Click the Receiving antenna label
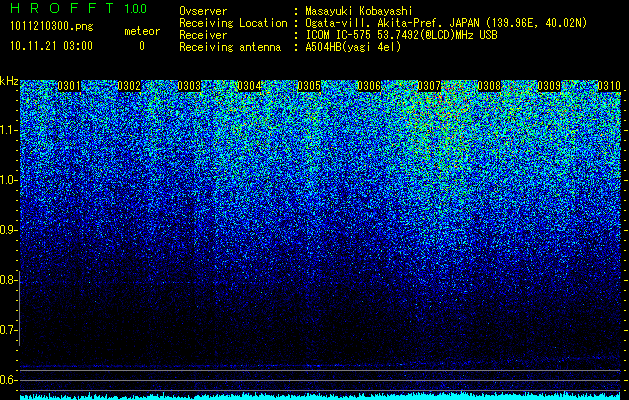 [x=230, y=47]
